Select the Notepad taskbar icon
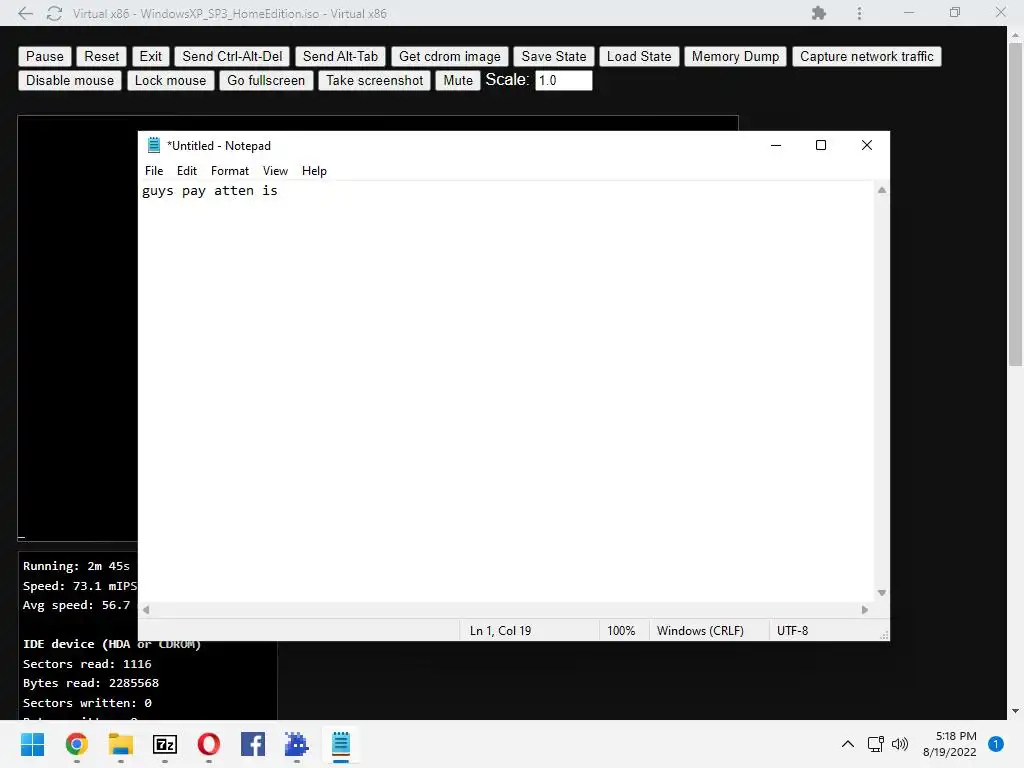Viewport: 1024px width, 768px height. pyautogui.click(x=341, y=744)
